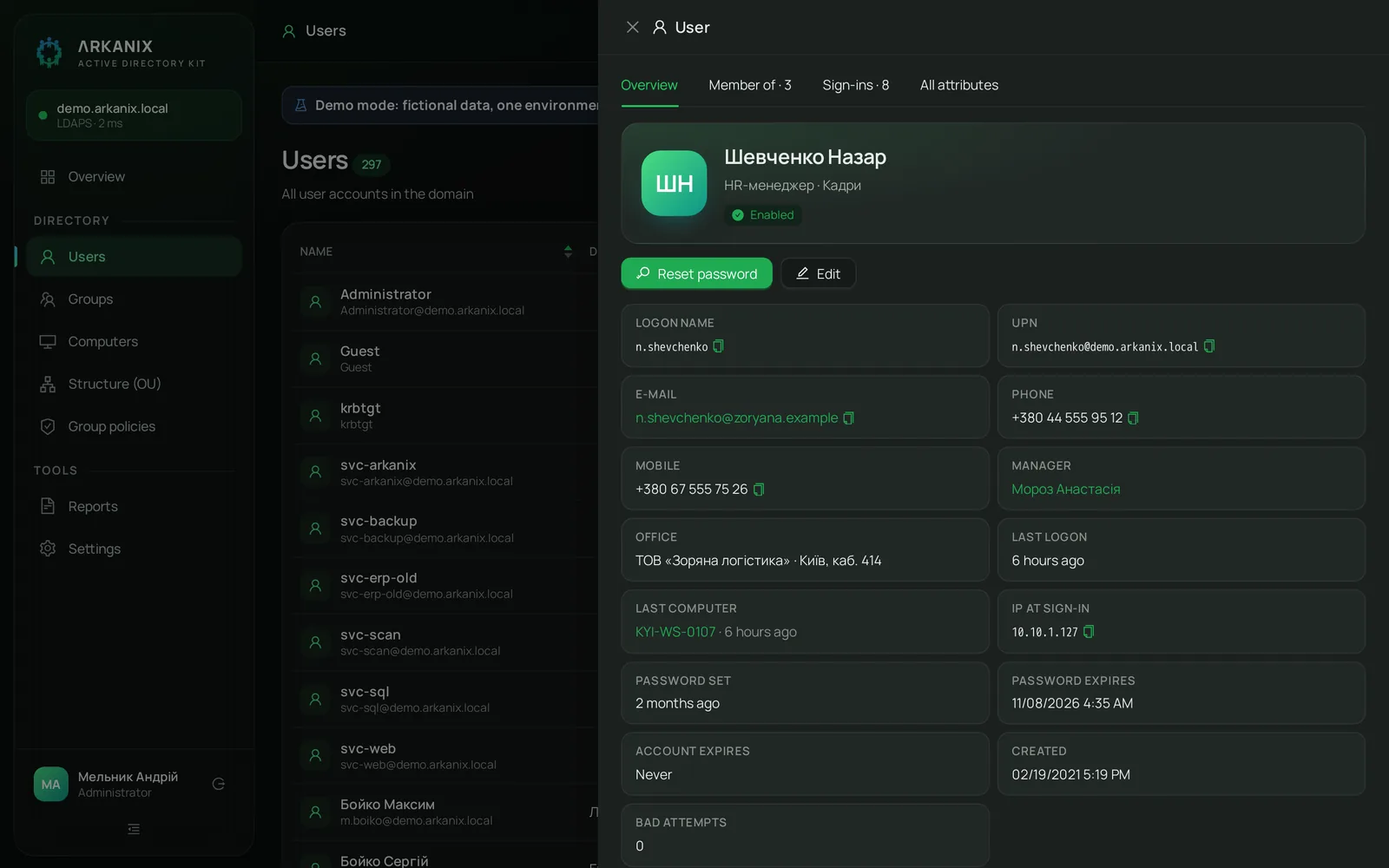
Task: Open Group policies in the sidebar
Action: [x=134, y=426]
